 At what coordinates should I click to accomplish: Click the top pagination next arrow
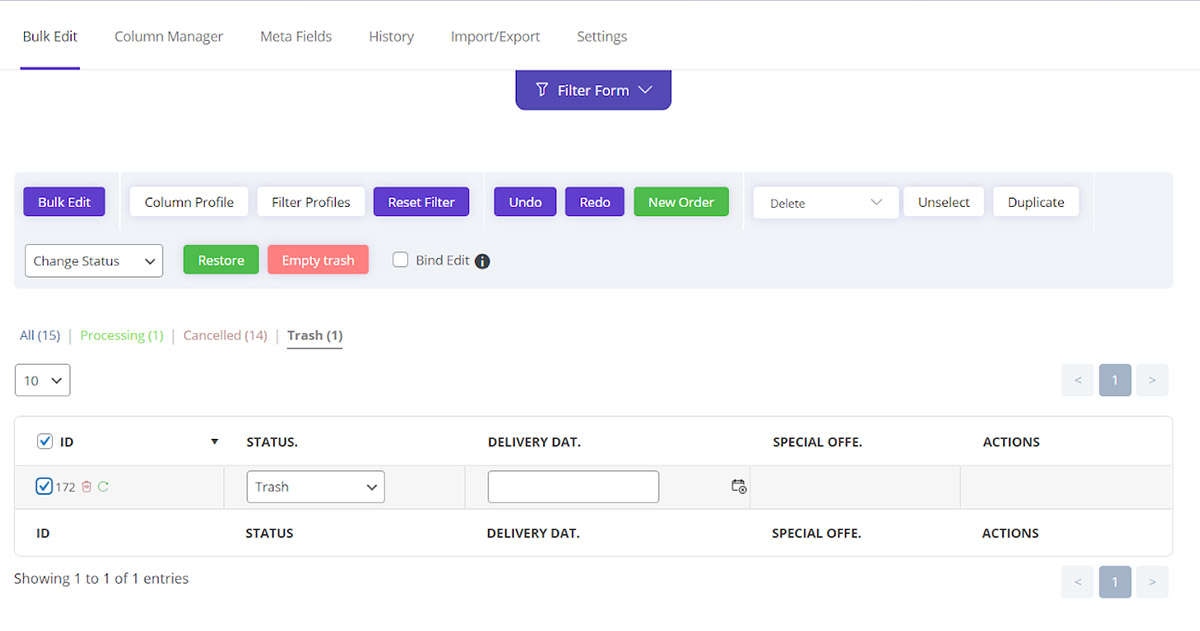(x=1152, y=380)
